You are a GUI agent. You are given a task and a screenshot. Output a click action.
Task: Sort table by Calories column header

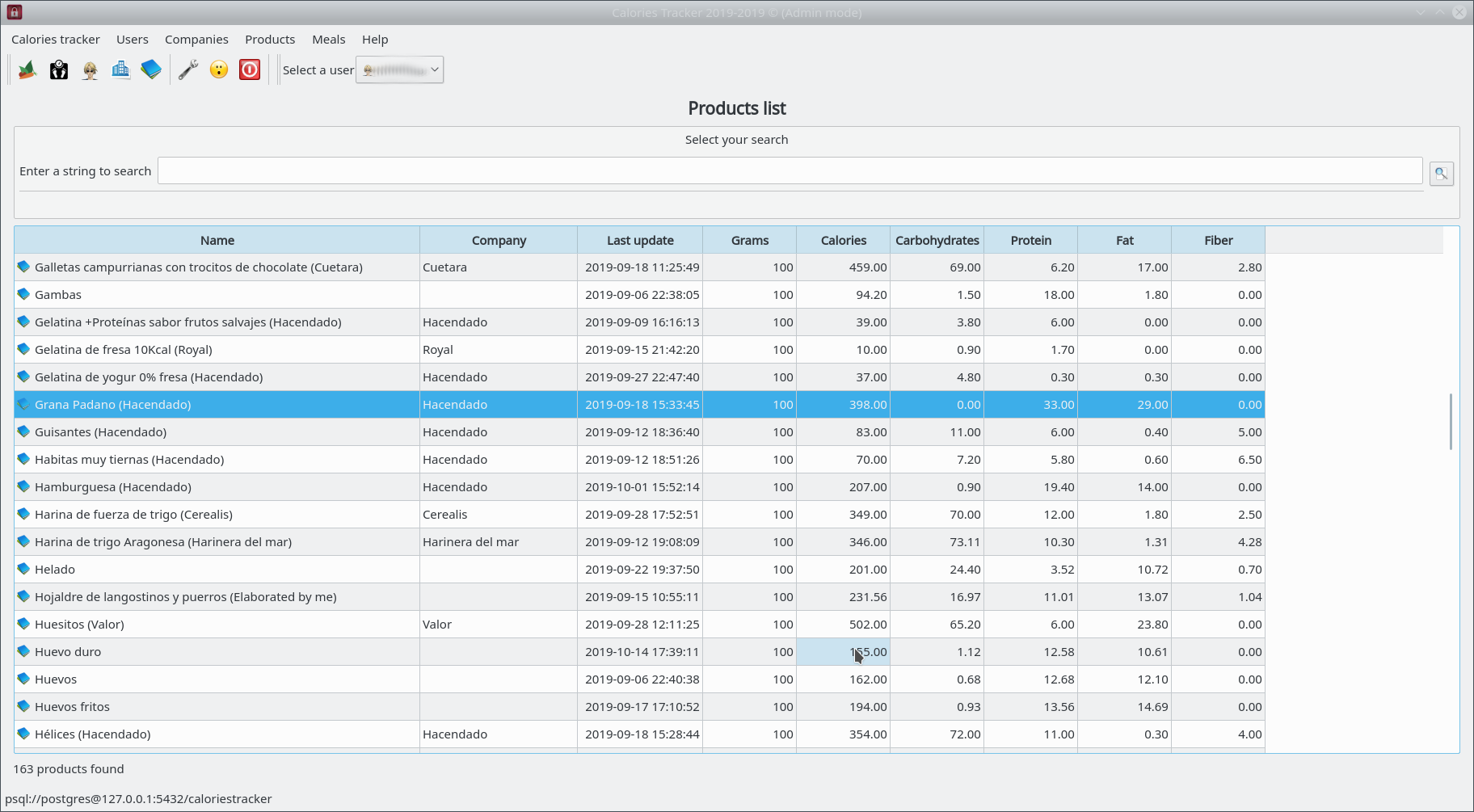[x=844, y=240]
